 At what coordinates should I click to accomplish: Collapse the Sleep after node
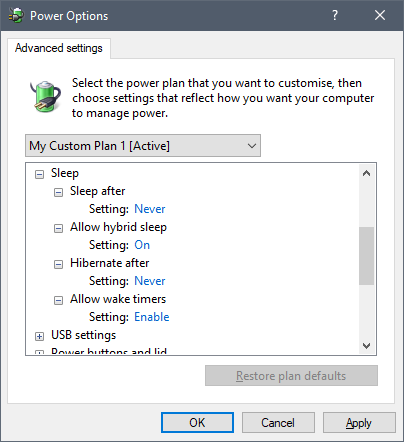tap(58, 192)
